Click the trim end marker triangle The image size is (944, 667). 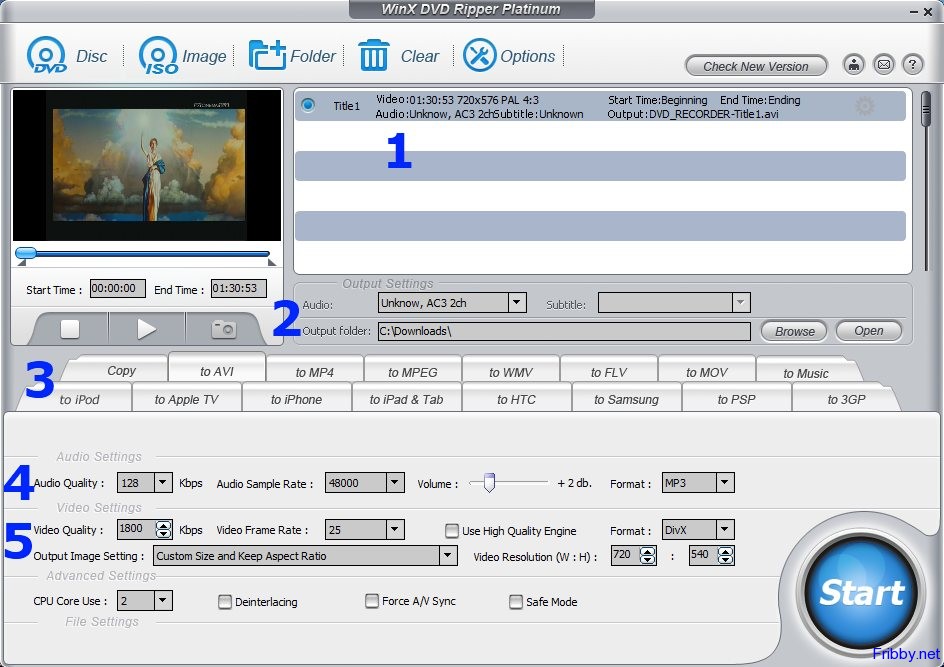[x=272, y=263]
